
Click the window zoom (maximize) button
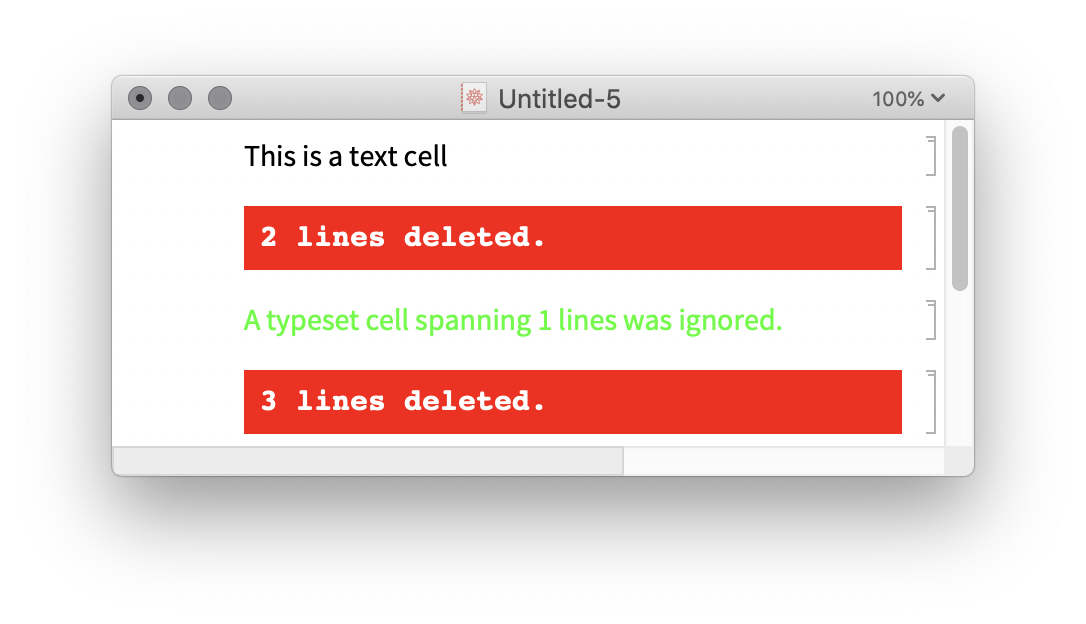pos(220,98)
